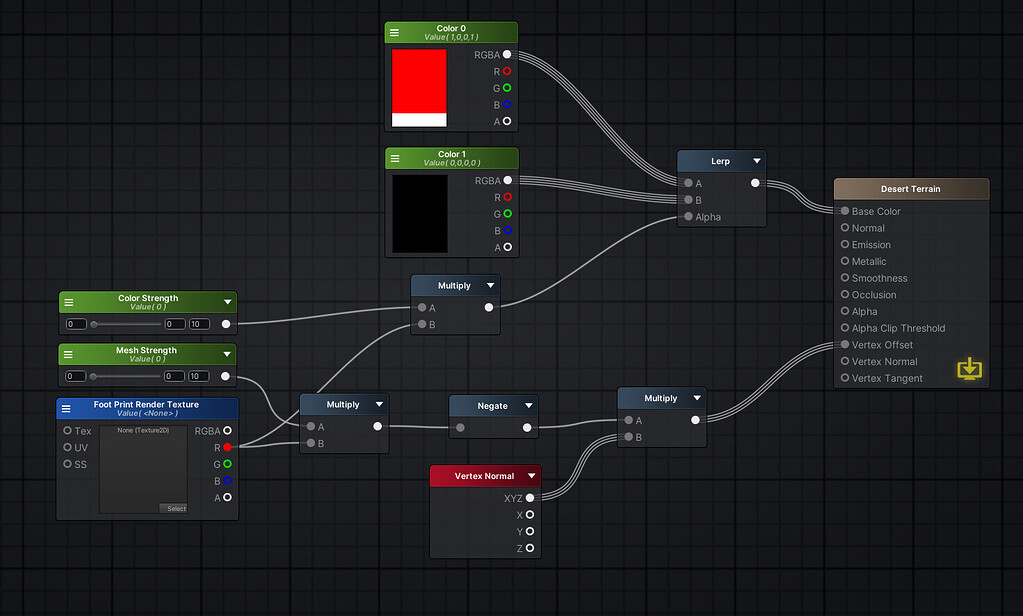Click the yellow save icon on Desert Terrain node

[969, 369]
